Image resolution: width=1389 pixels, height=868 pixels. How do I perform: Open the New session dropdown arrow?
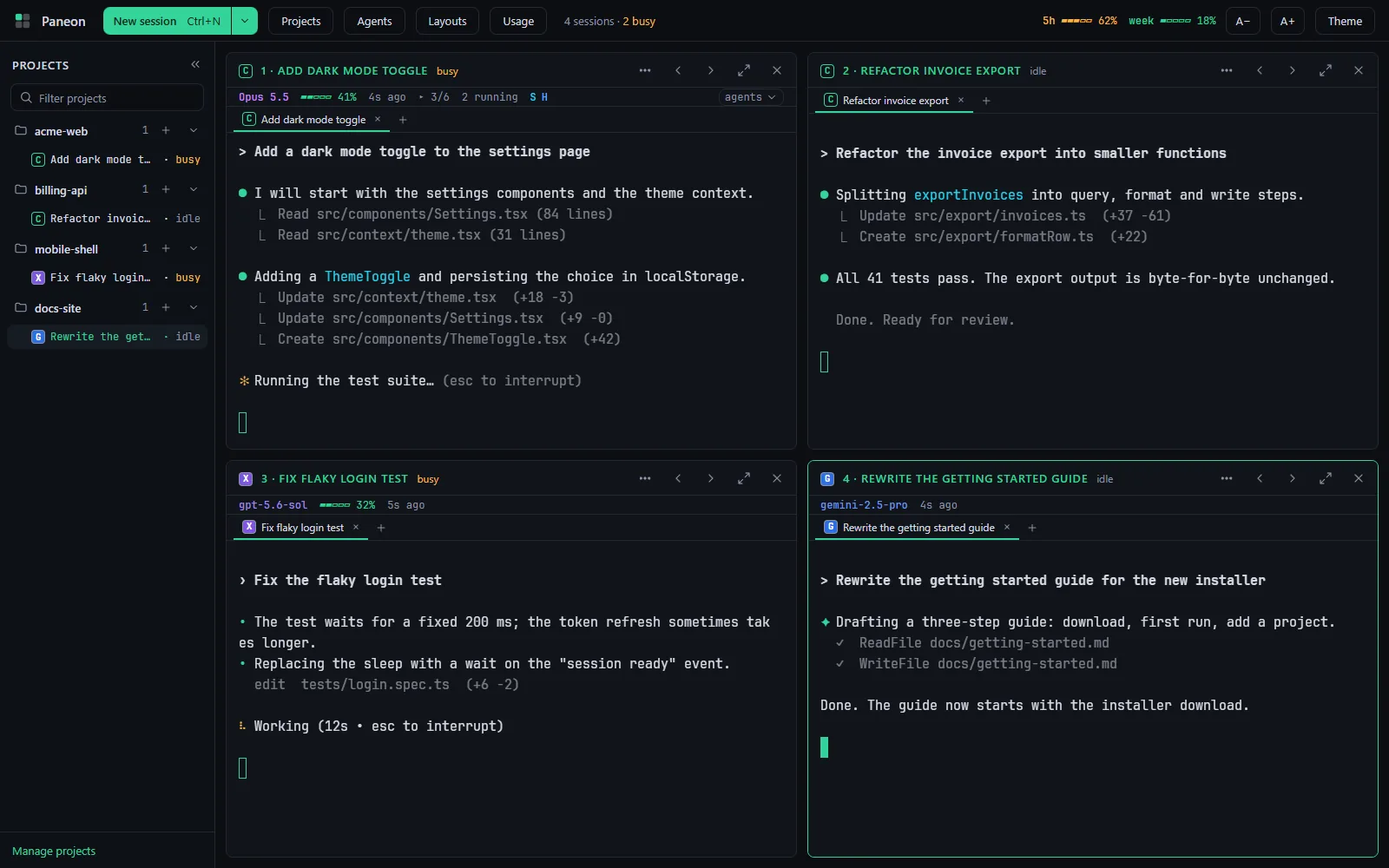245,21
